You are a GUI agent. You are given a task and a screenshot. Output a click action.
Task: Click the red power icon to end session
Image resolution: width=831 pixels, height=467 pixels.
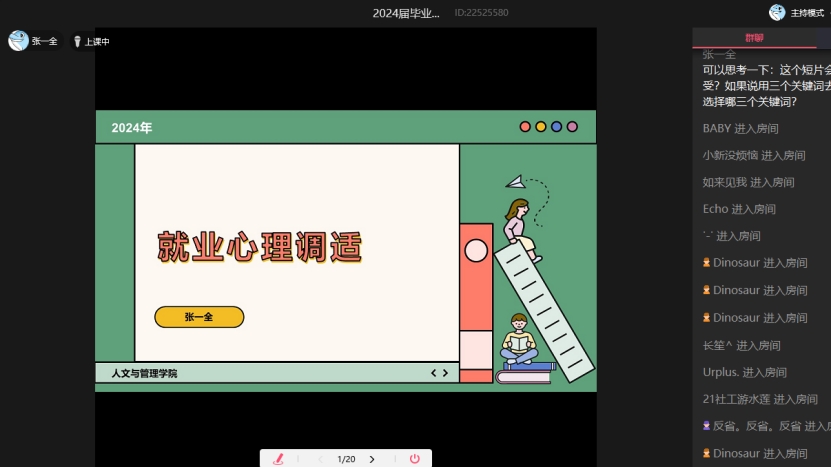click(x=414, y=459)
